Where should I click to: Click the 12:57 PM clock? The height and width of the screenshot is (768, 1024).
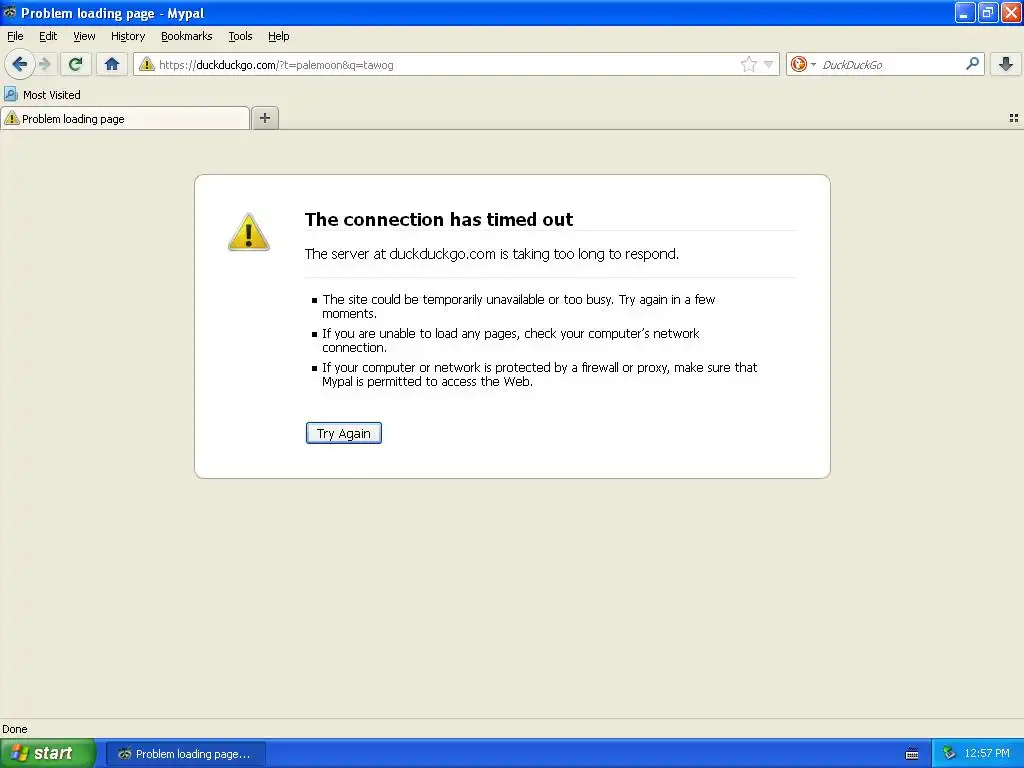(x=987, y=754)
